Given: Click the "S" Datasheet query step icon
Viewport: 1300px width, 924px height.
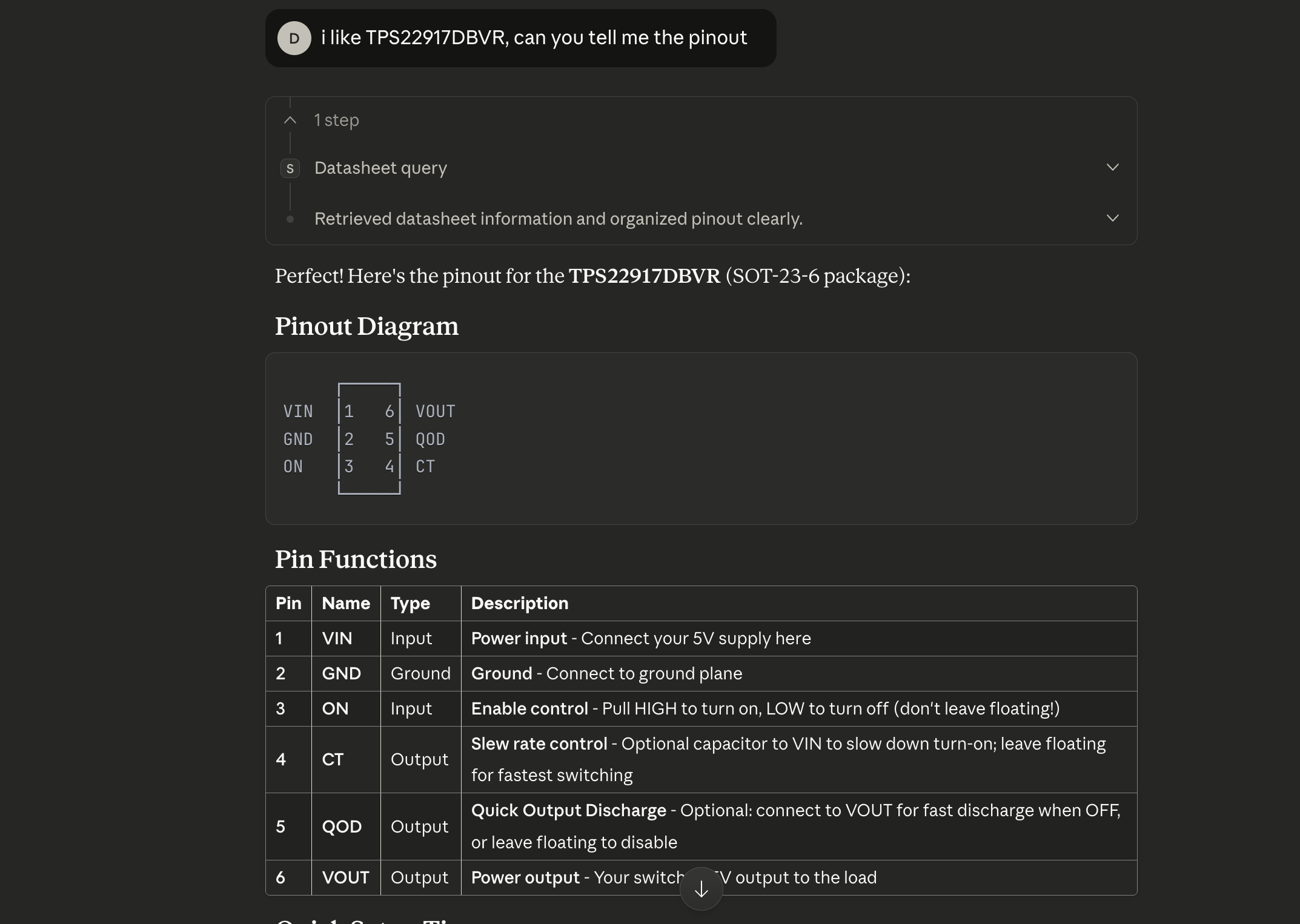Looking at the screenshot, I should (x=290, y=168).
